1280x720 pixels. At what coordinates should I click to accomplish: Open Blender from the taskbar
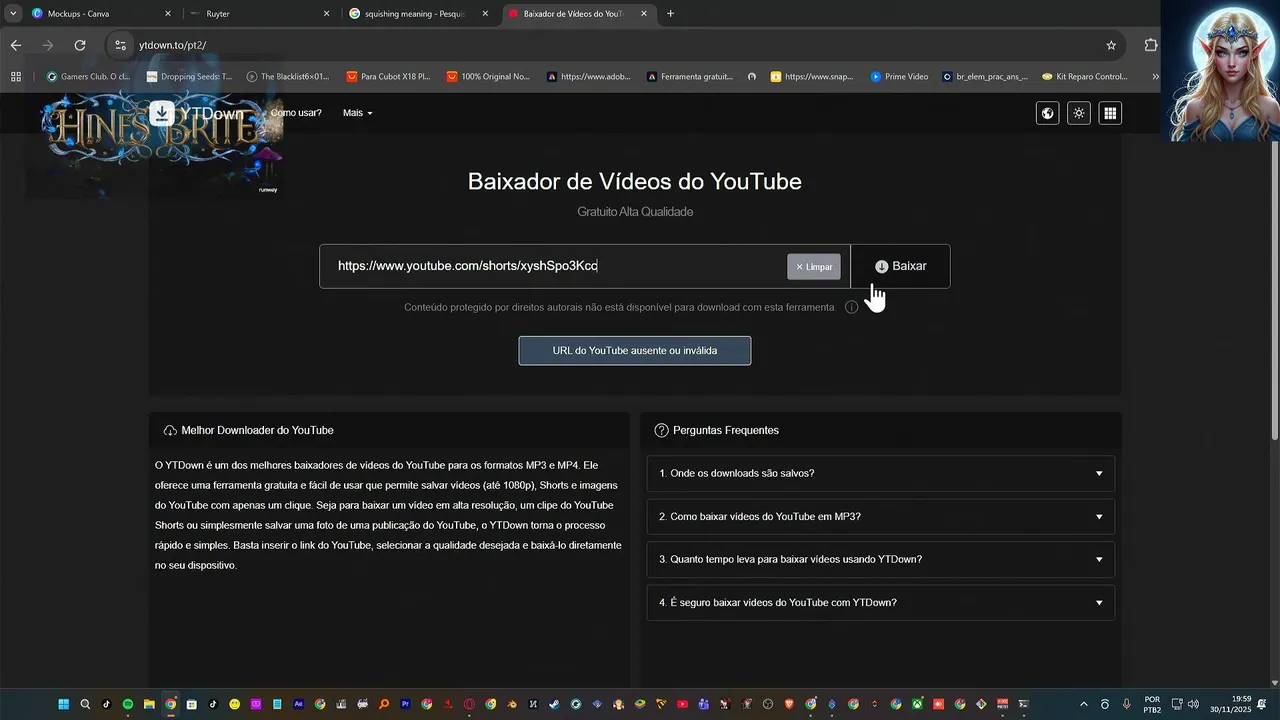coord(512,704)
